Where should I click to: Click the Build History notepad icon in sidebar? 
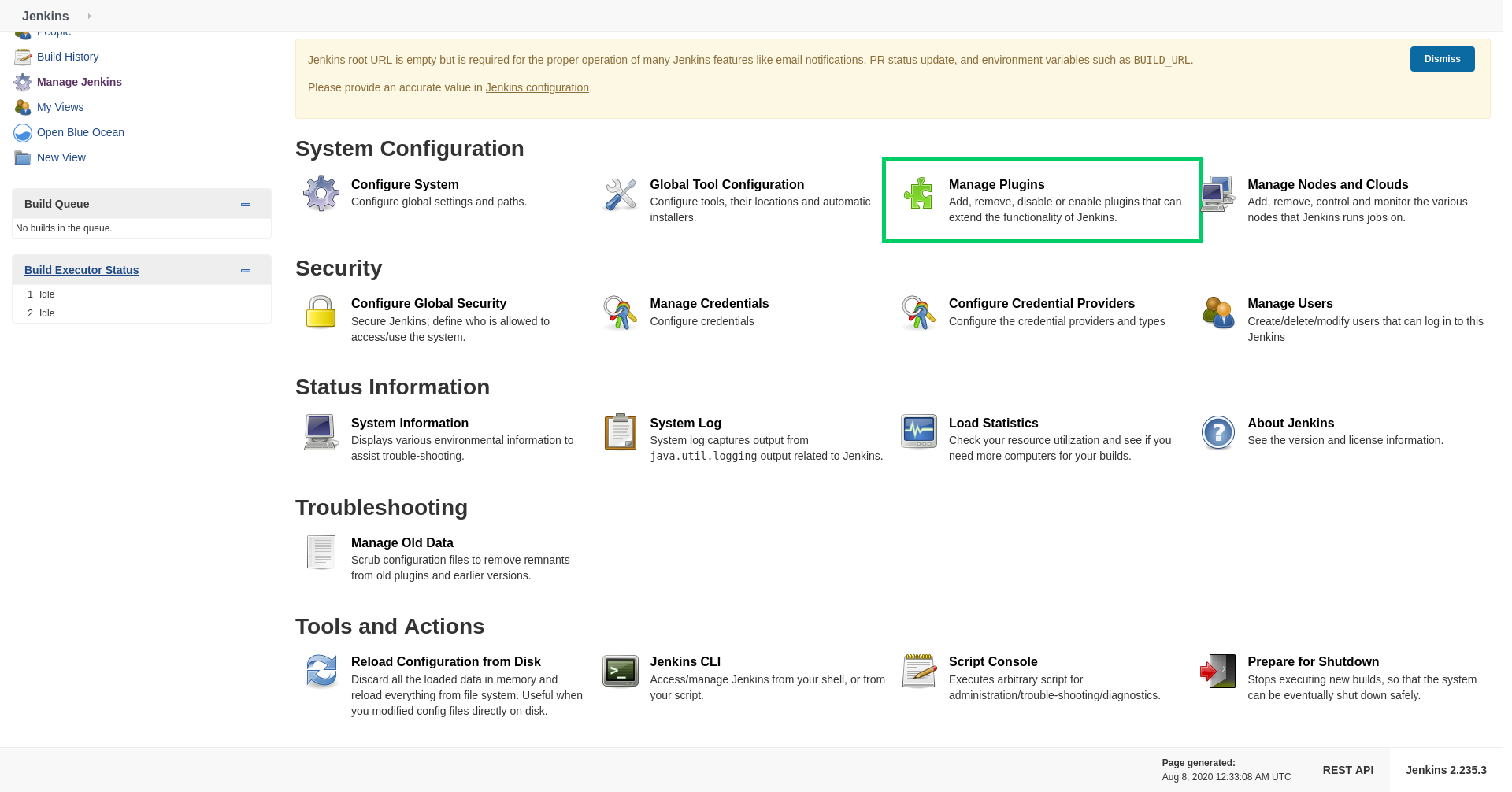point(23,57)
